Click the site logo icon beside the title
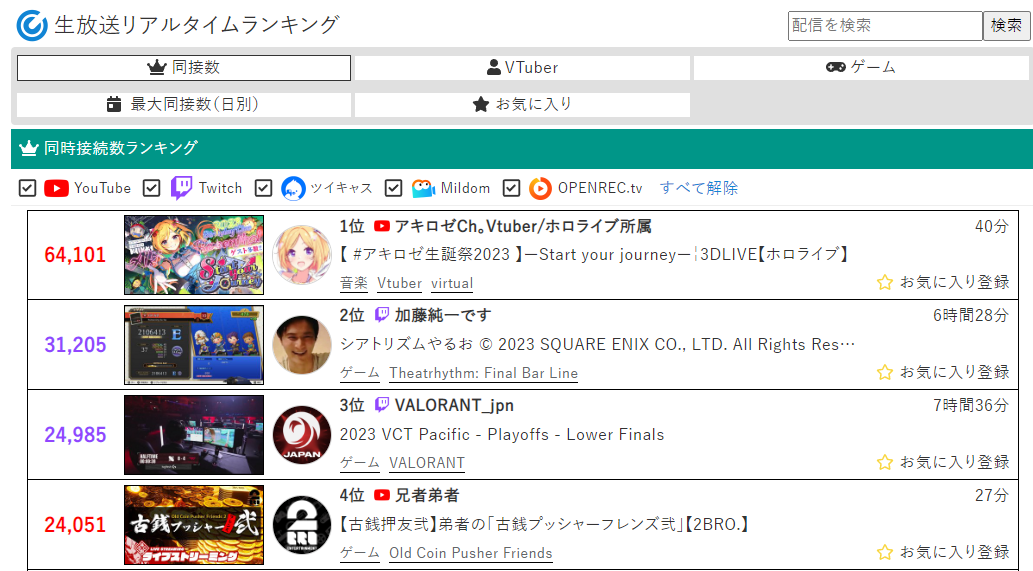 [32, 25]
